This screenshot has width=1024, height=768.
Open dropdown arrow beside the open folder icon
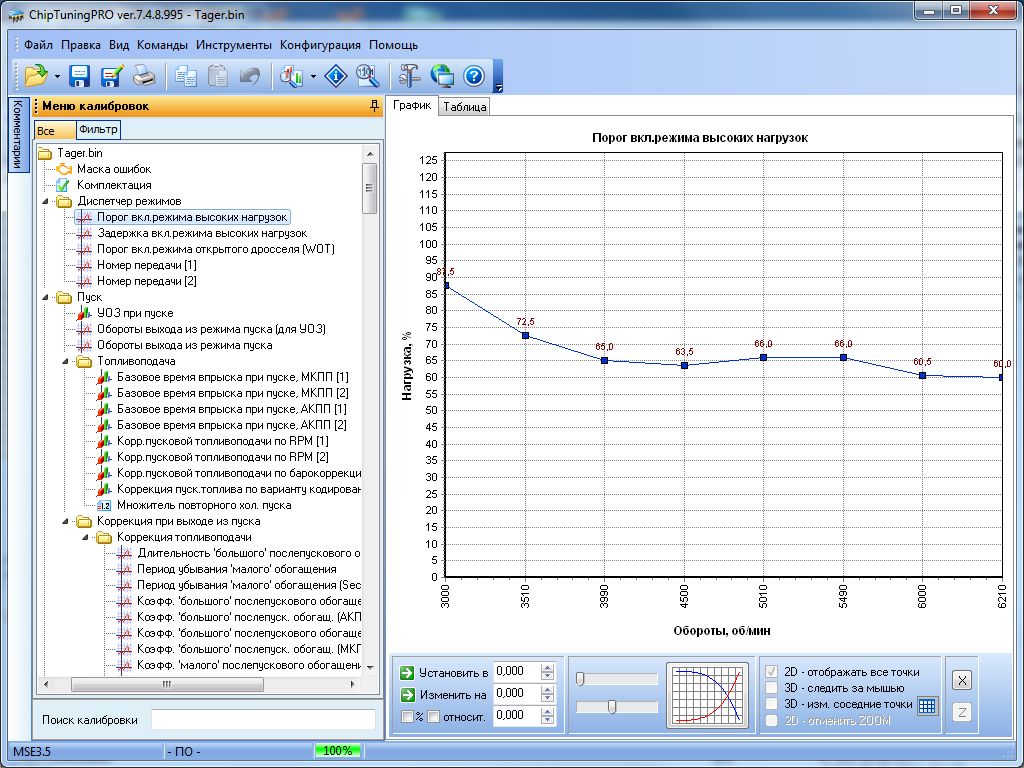pyautogui.click(x=58, y=76)
